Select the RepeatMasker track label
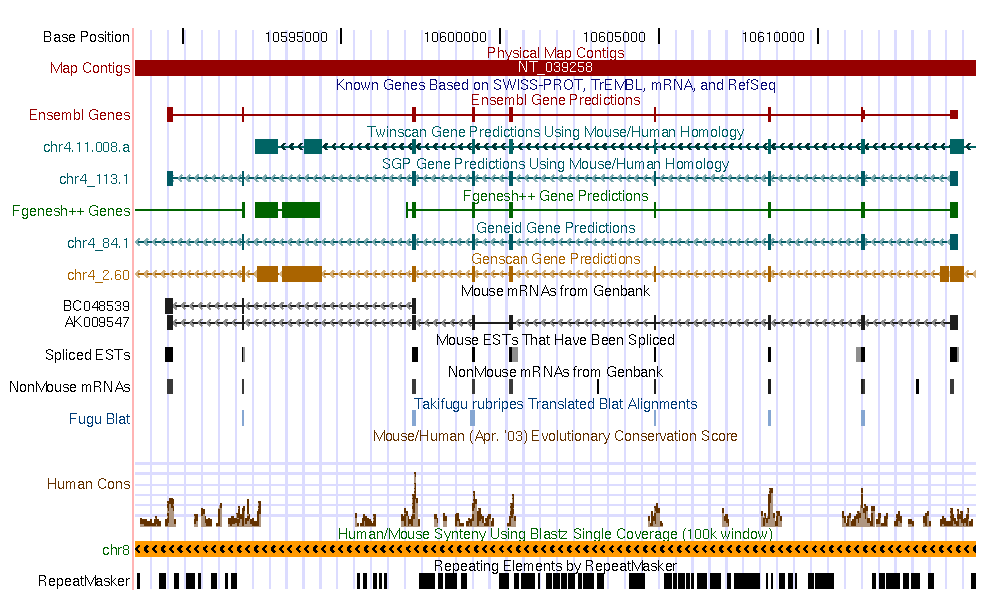Viewport: 988px width, 592px height. (x=84, y=581)
